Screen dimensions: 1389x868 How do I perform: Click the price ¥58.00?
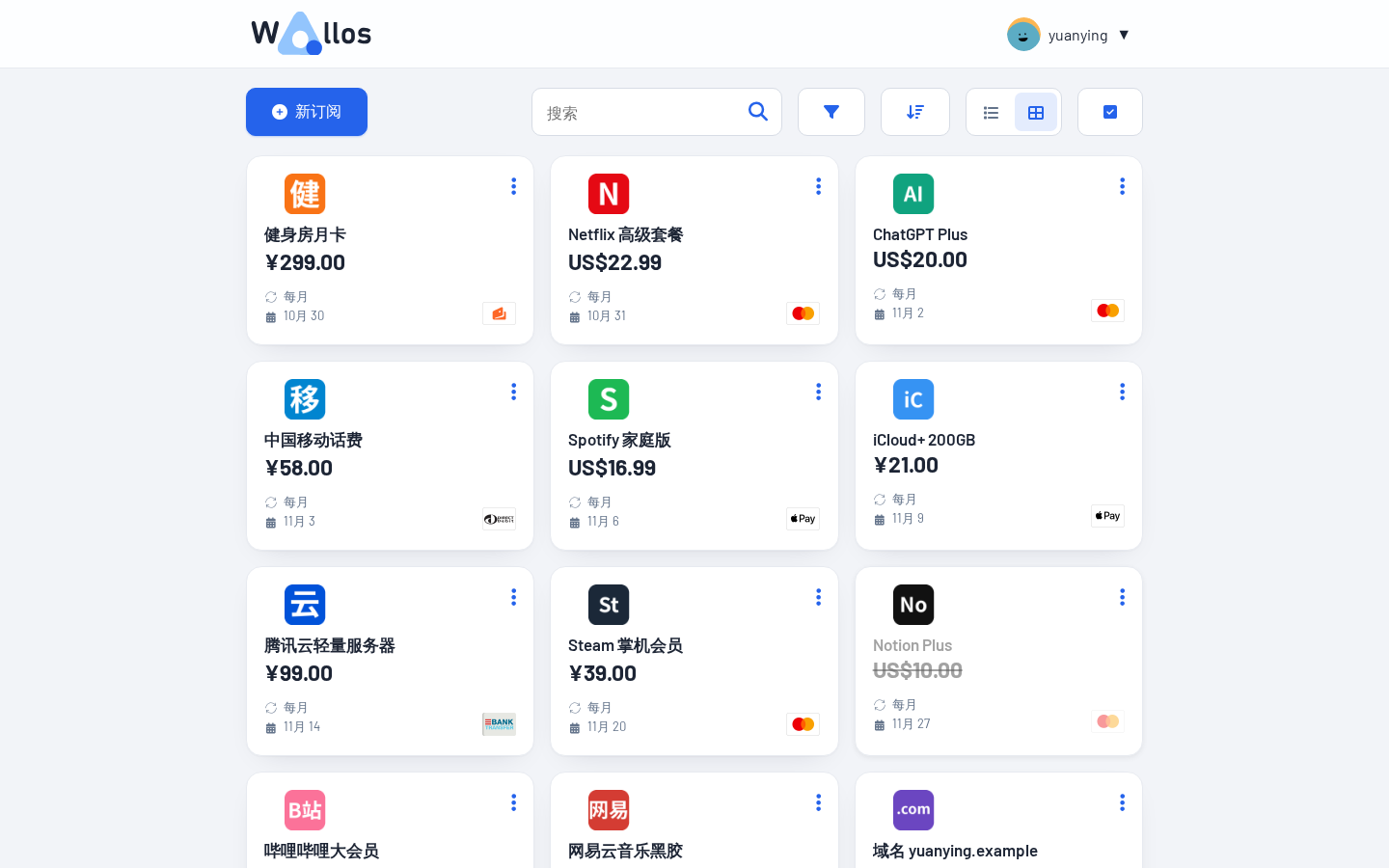point(299,468)
